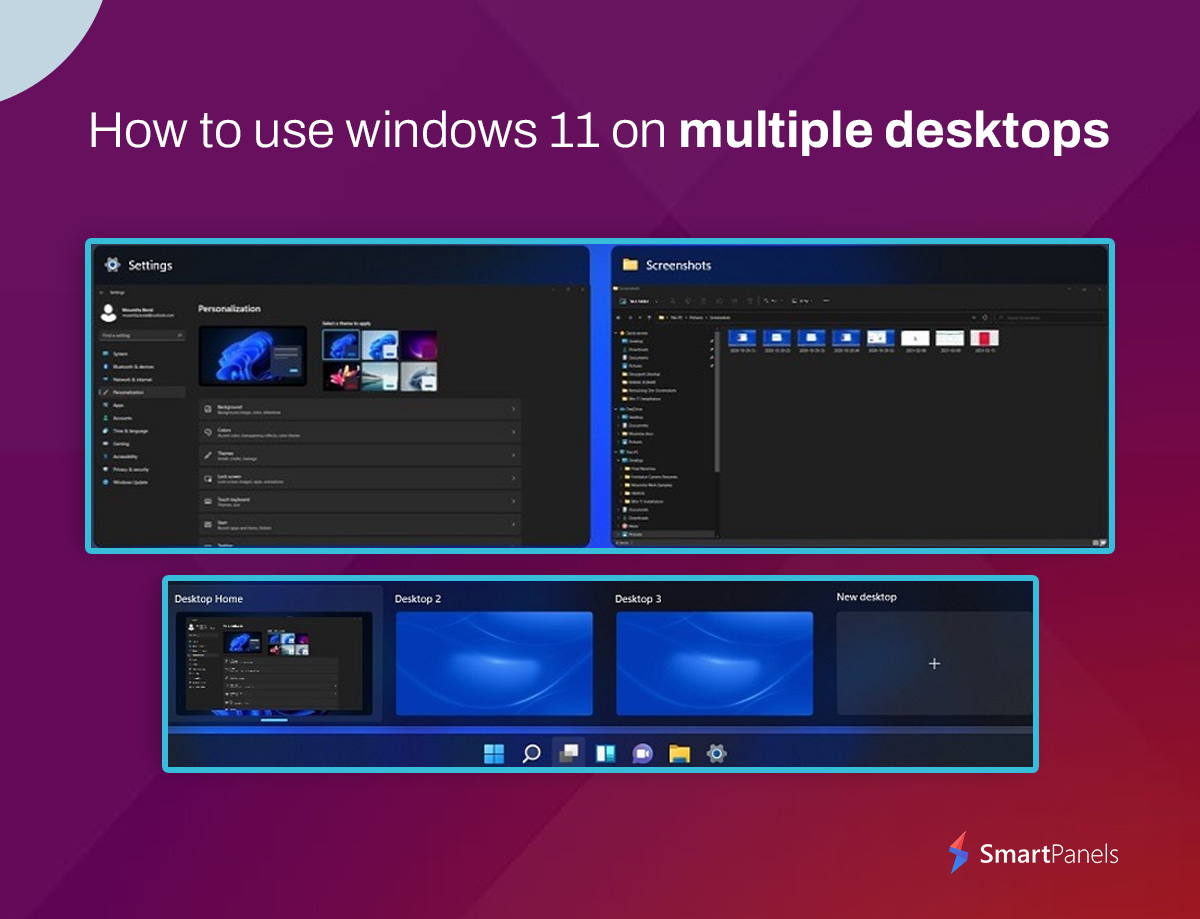The height and width of the screenshot is (919, 1200).
Task: Expand the Colors settings row
Action: click(x=359, y=432)
